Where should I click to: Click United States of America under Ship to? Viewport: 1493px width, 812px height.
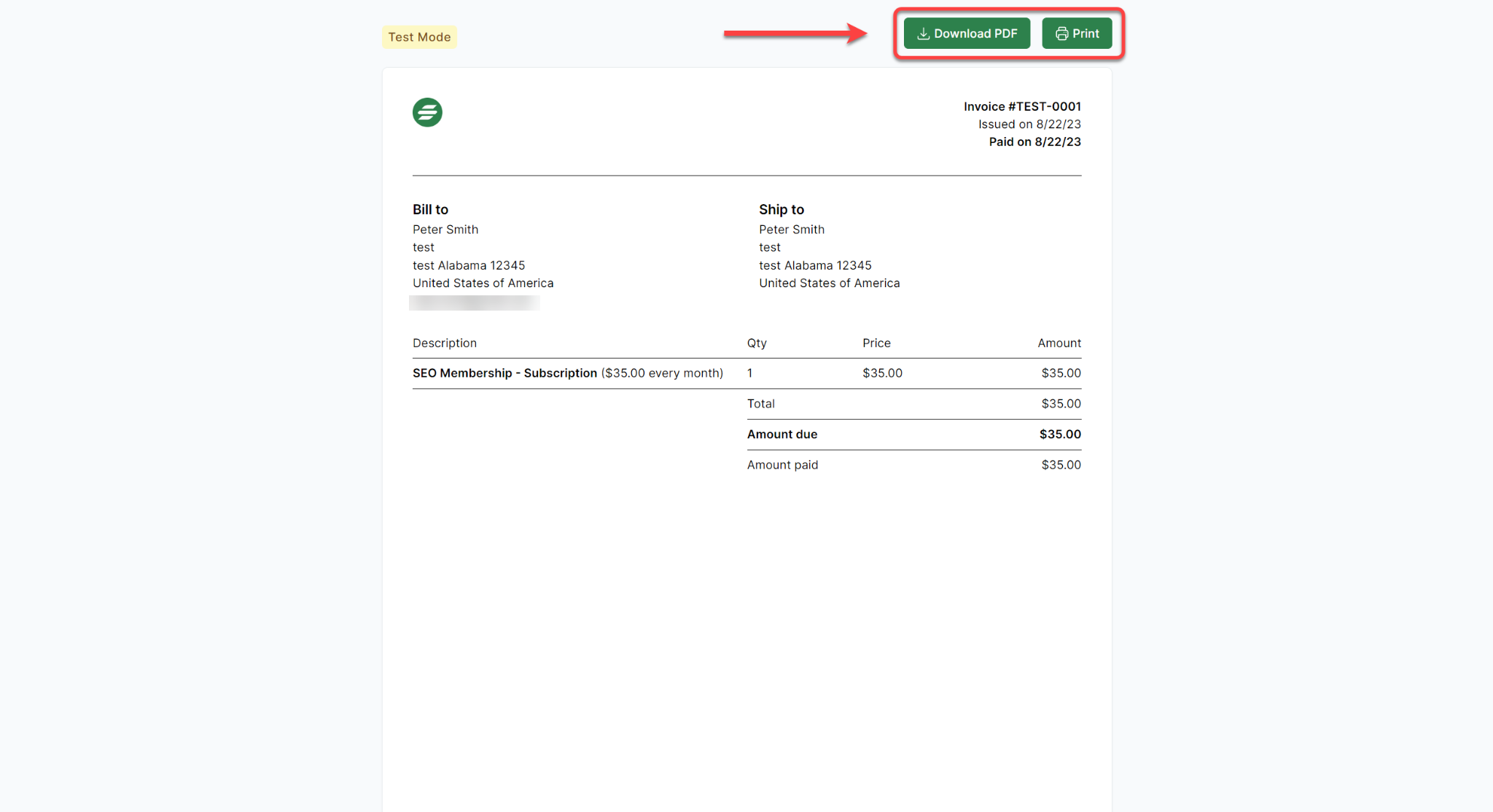tap(829, 283)
